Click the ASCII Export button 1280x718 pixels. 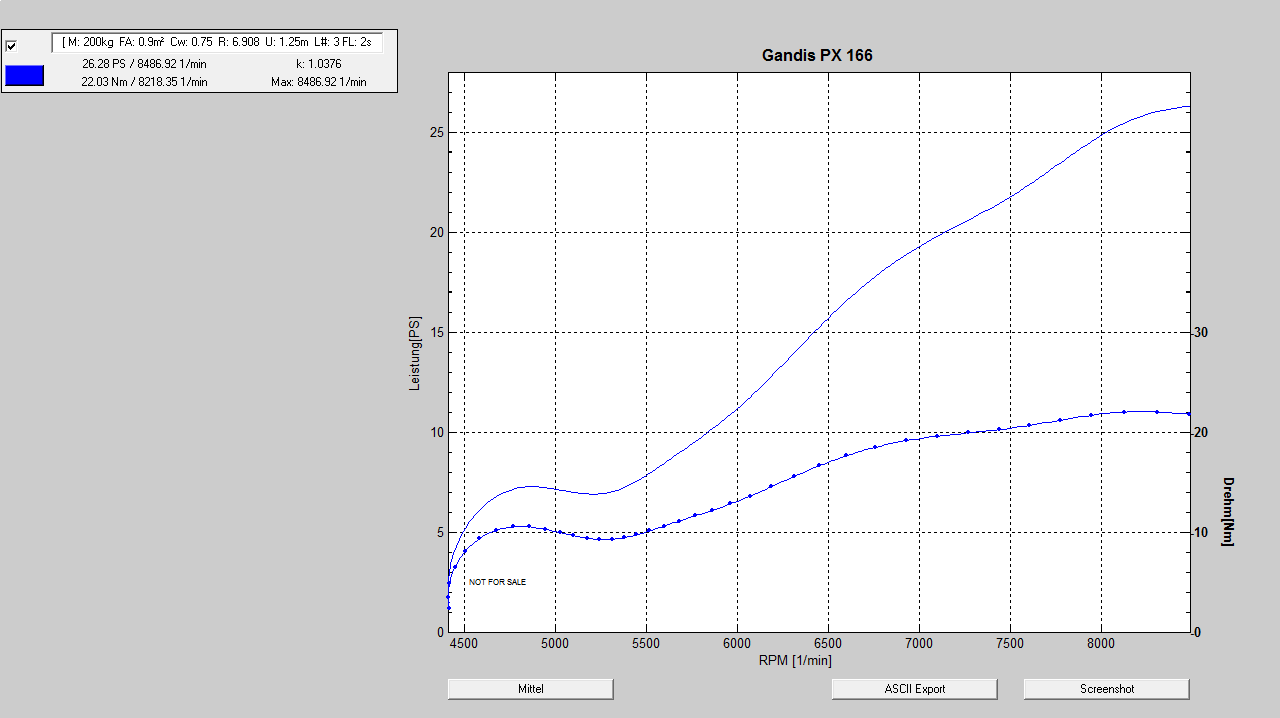point(914,689)
